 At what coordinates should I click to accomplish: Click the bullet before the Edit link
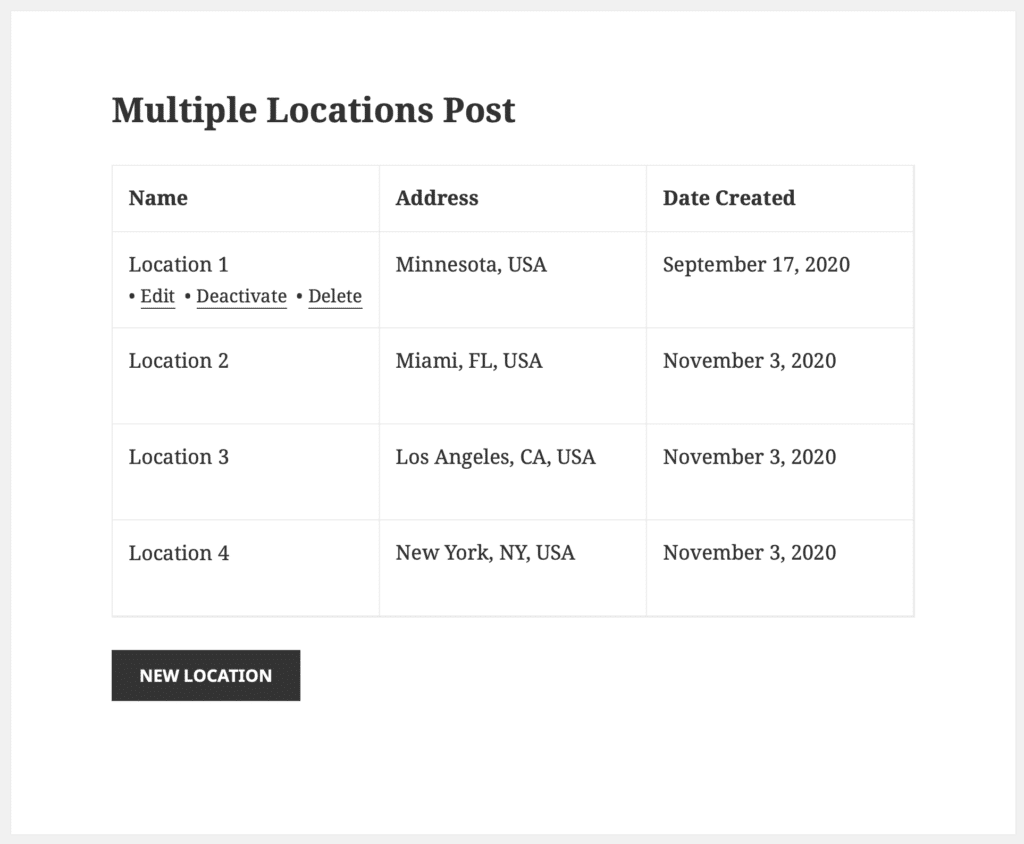pos(131,296)
